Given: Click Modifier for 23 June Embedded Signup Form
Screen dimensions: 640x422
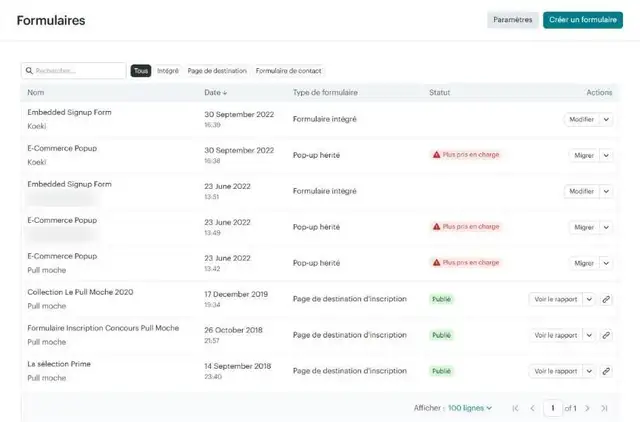Looking at the screenshot, I should [582, 191].
